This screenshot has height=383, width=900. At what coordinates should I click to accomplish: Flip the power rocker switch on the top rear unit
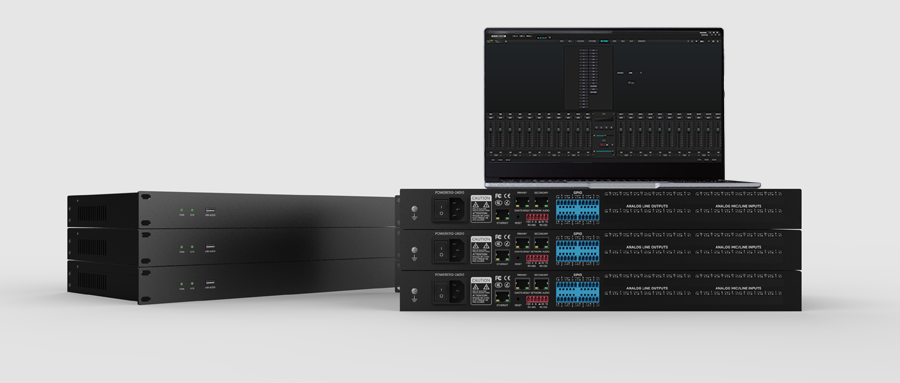pyautogui.click(x=441, y=210)
